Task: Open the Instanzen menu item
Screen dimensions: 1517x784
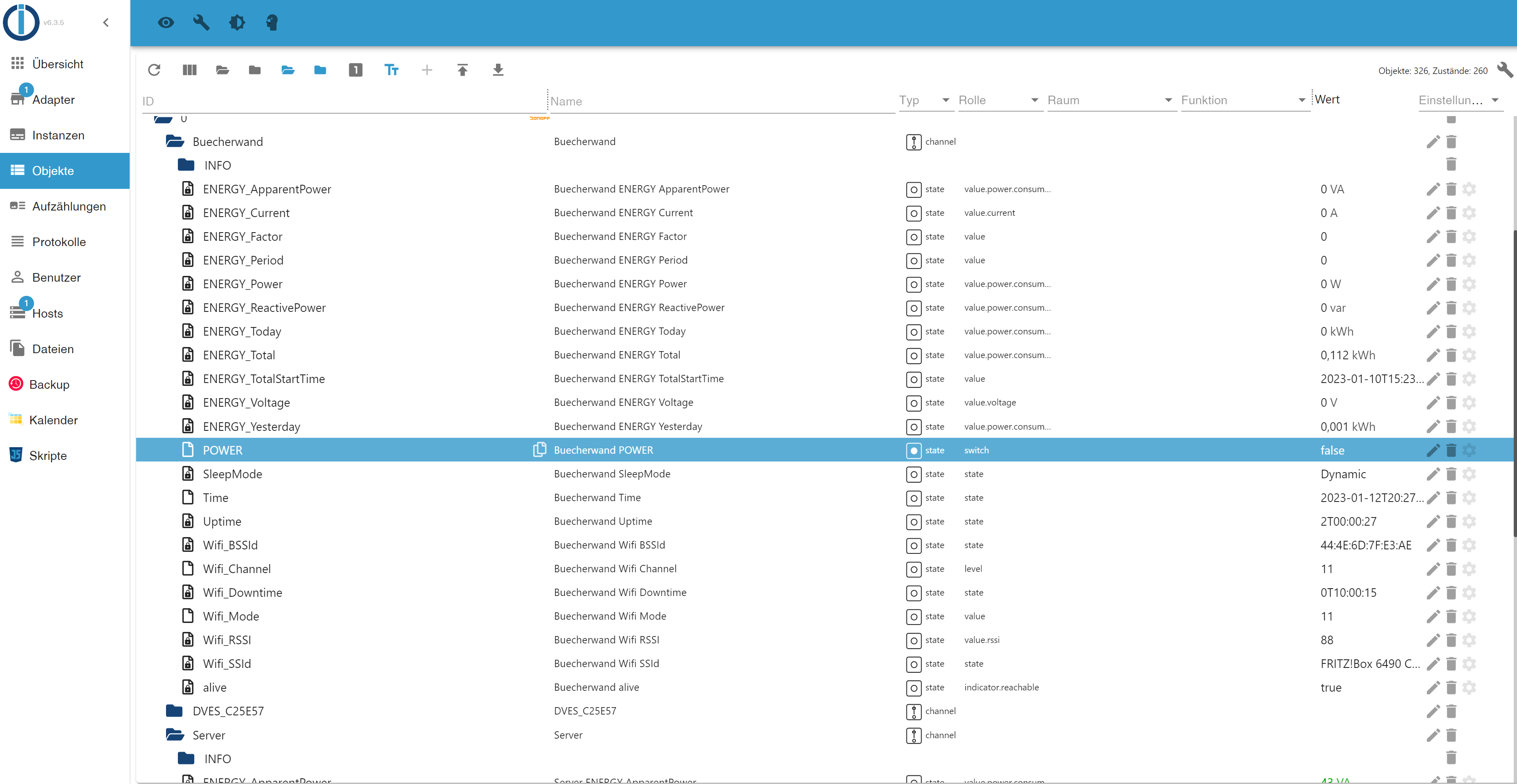Action: (58, 135)
